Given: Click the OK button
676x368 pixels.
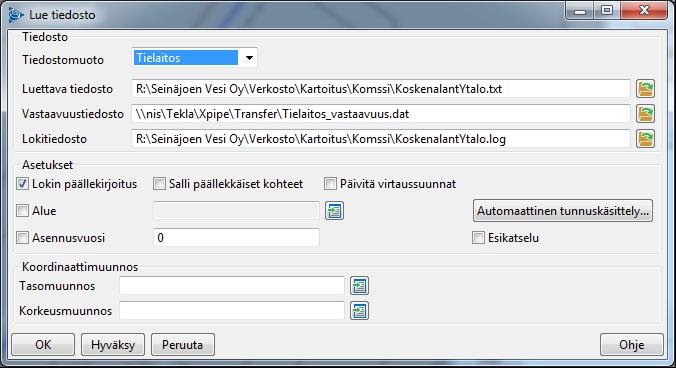Looking at the screenshot, I should click(x=43, y=345).
